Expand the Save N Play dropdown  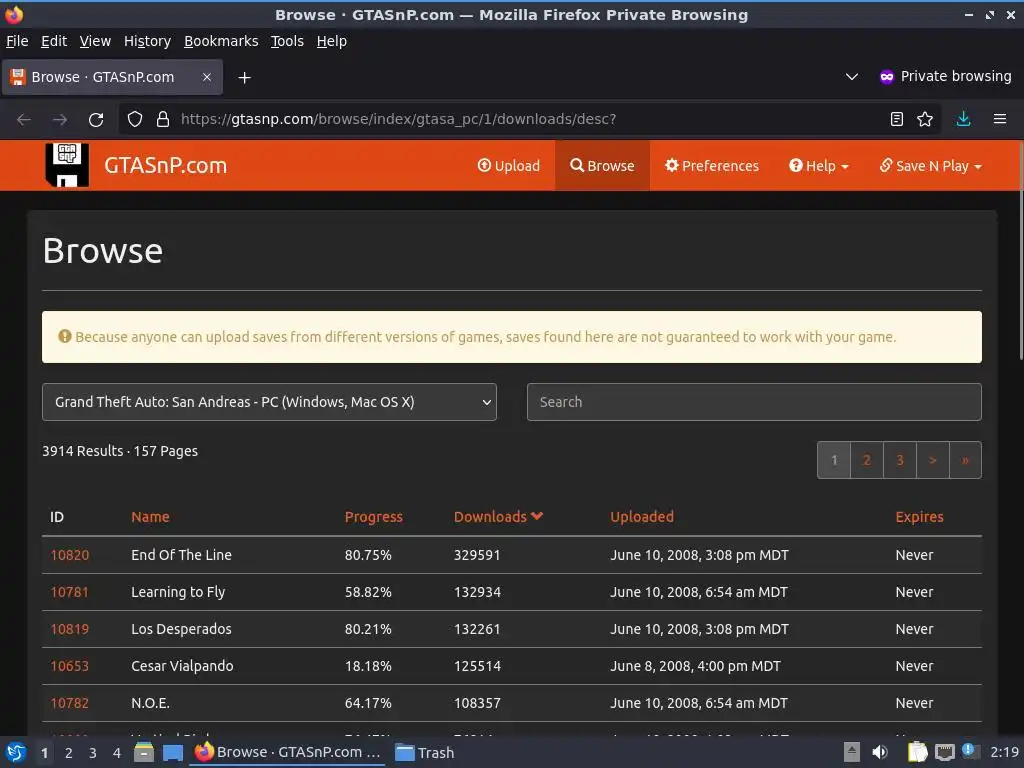click(931, 166)
